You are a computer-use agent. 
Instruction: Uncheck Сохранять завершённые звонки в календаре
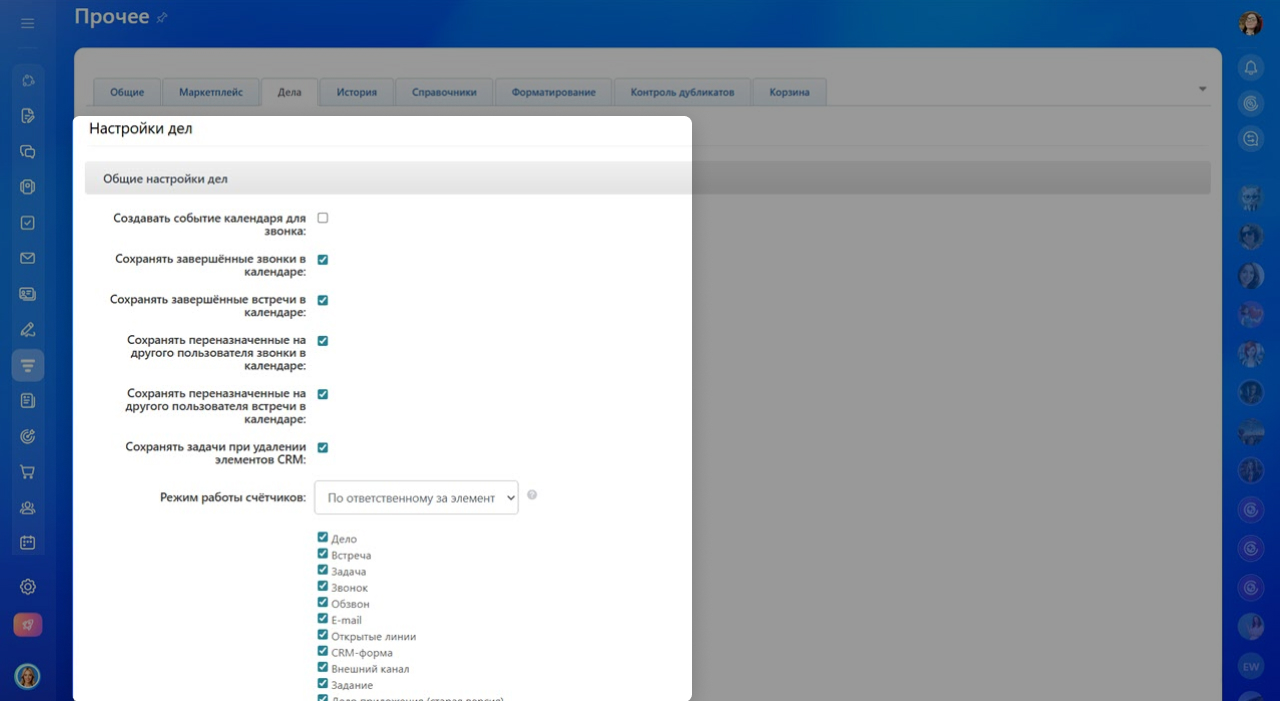323,260
